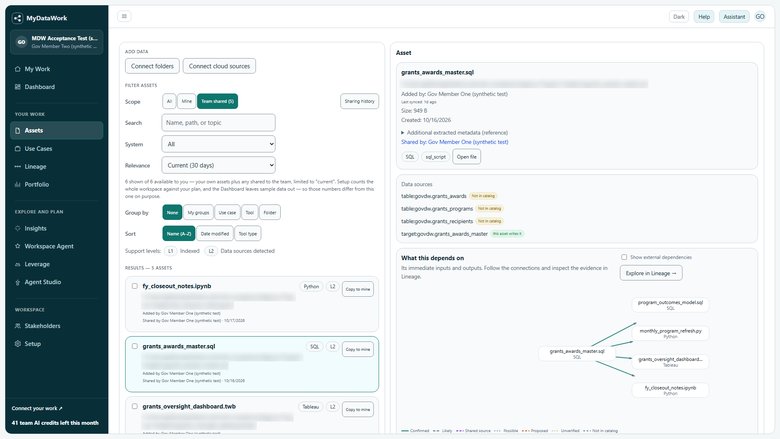Enable Show external dependencies checkbox
Viewport: 780px width, 439px height.
click(624, 257)
